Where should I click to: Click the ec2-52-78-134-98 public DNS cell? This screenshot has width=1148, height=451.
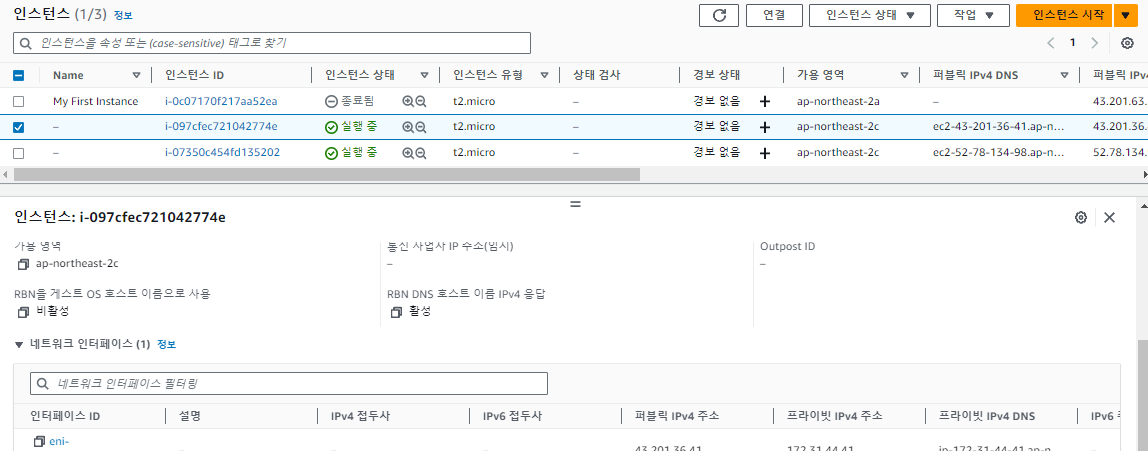[997, 153]
